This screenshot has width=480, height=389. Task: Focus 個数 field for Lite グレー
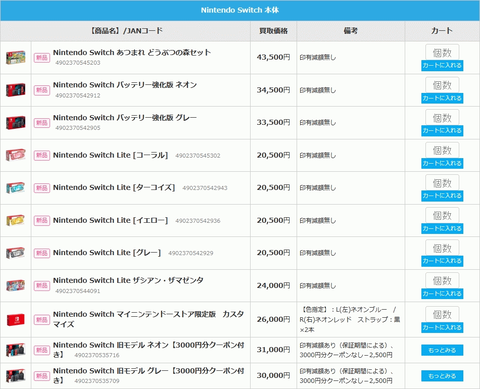pyautogui.click(x=442, y=248)
